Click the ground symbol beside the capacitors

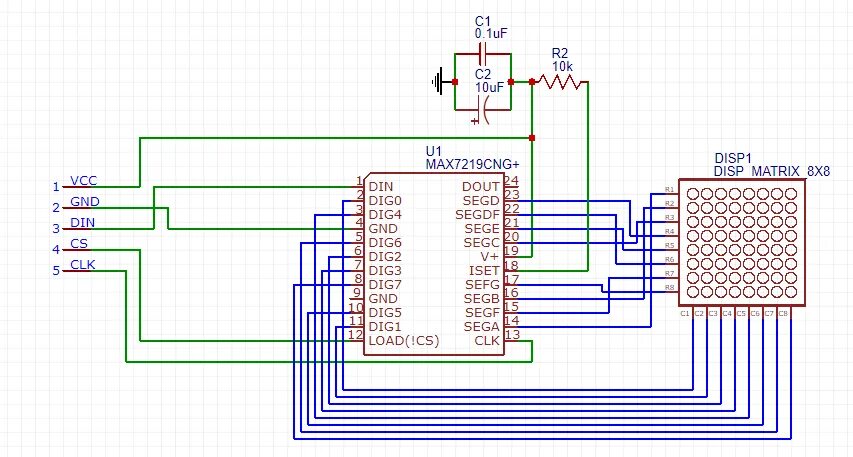click(438, 82)
